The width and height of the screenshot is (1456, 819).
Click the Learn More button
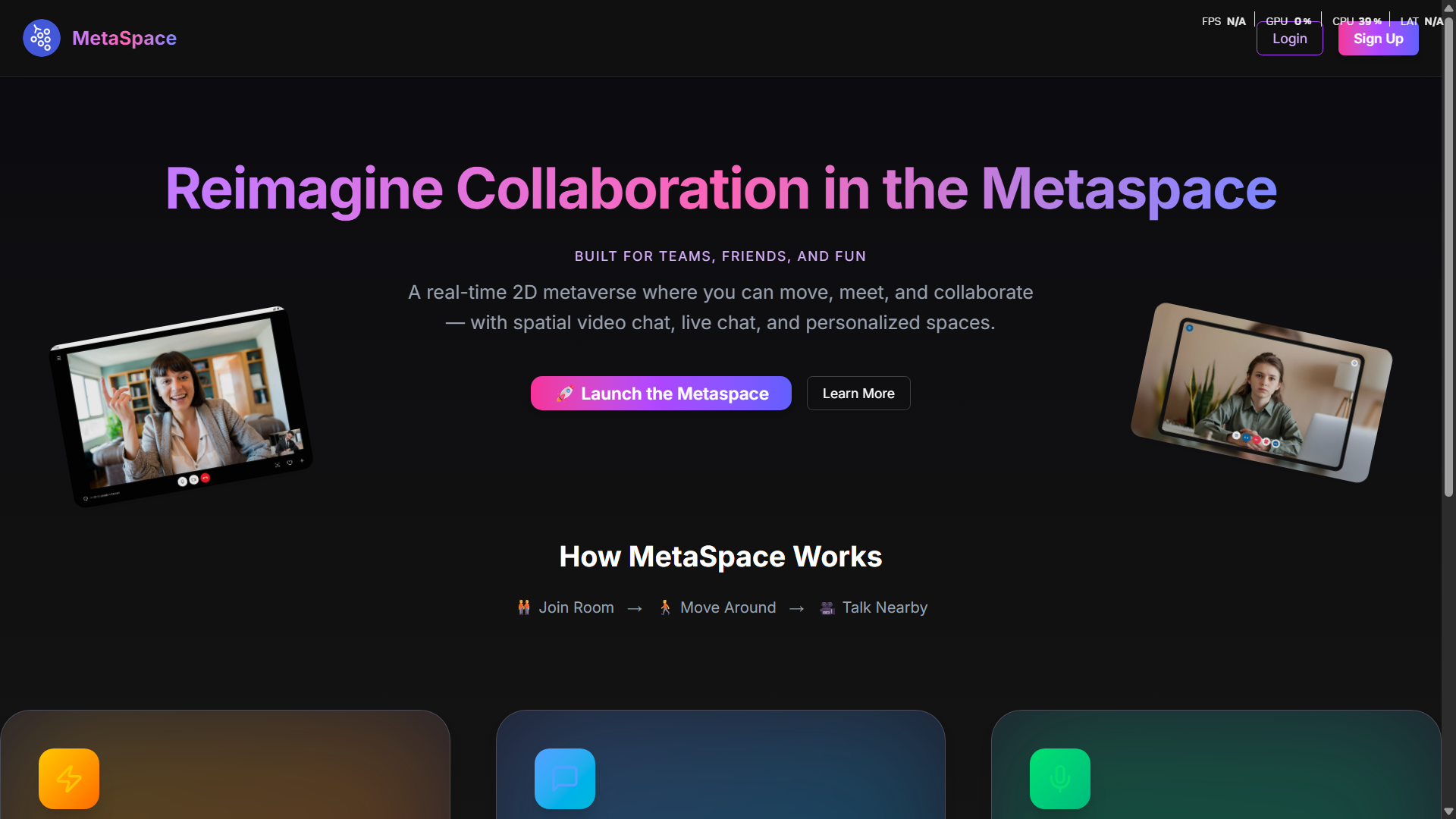coord(858,394)
